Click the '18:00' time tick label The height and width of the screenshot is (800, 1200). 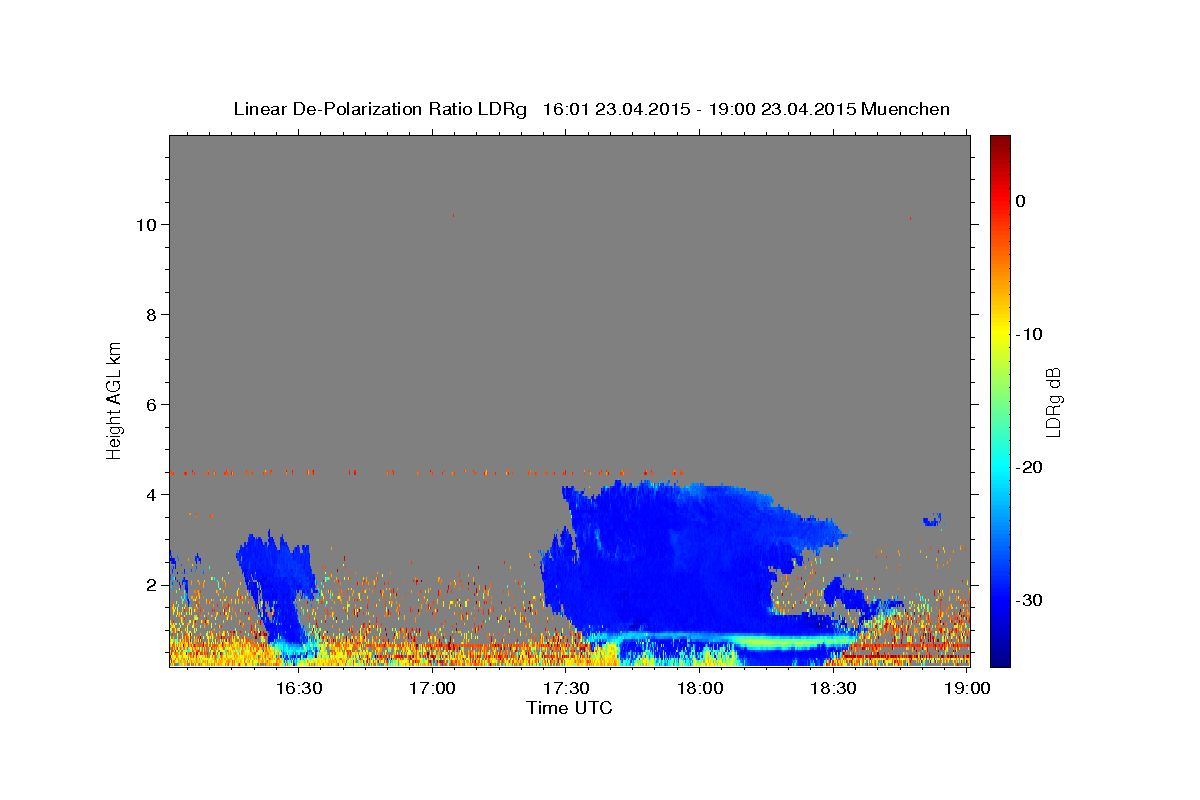coord(699,688)
